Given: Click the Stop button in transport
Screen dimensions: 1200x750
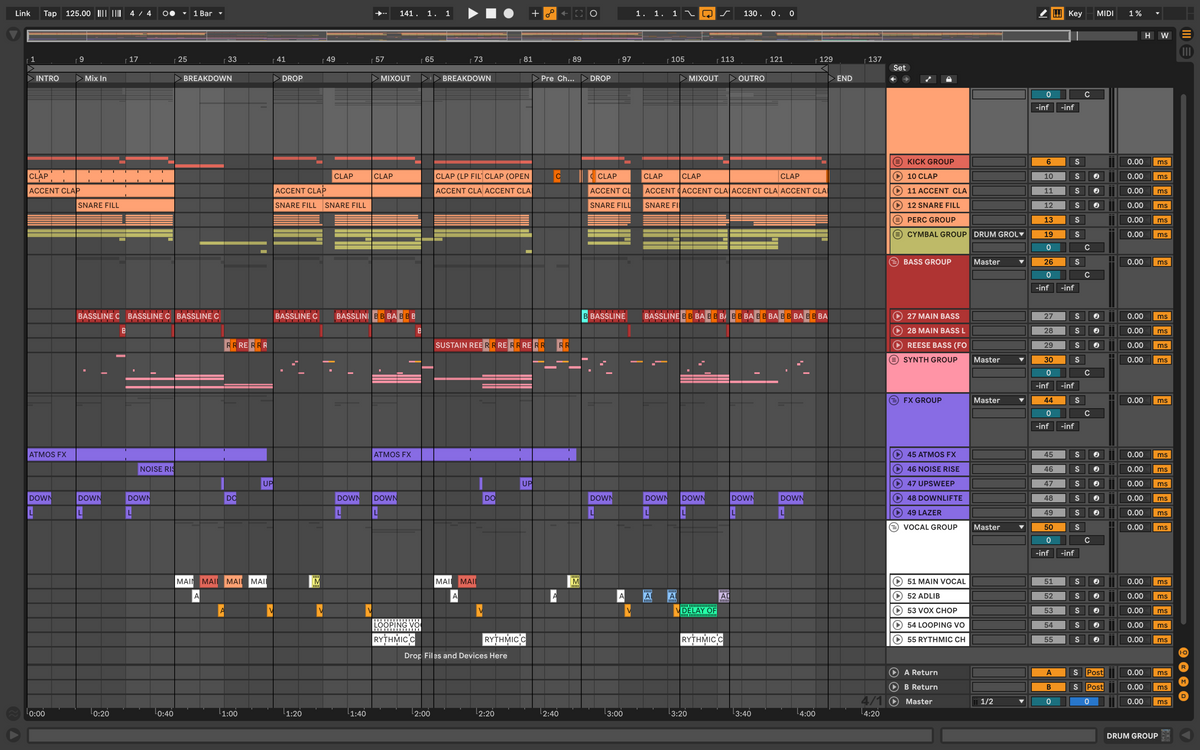Looking at the screenshot, I should 491,14.
